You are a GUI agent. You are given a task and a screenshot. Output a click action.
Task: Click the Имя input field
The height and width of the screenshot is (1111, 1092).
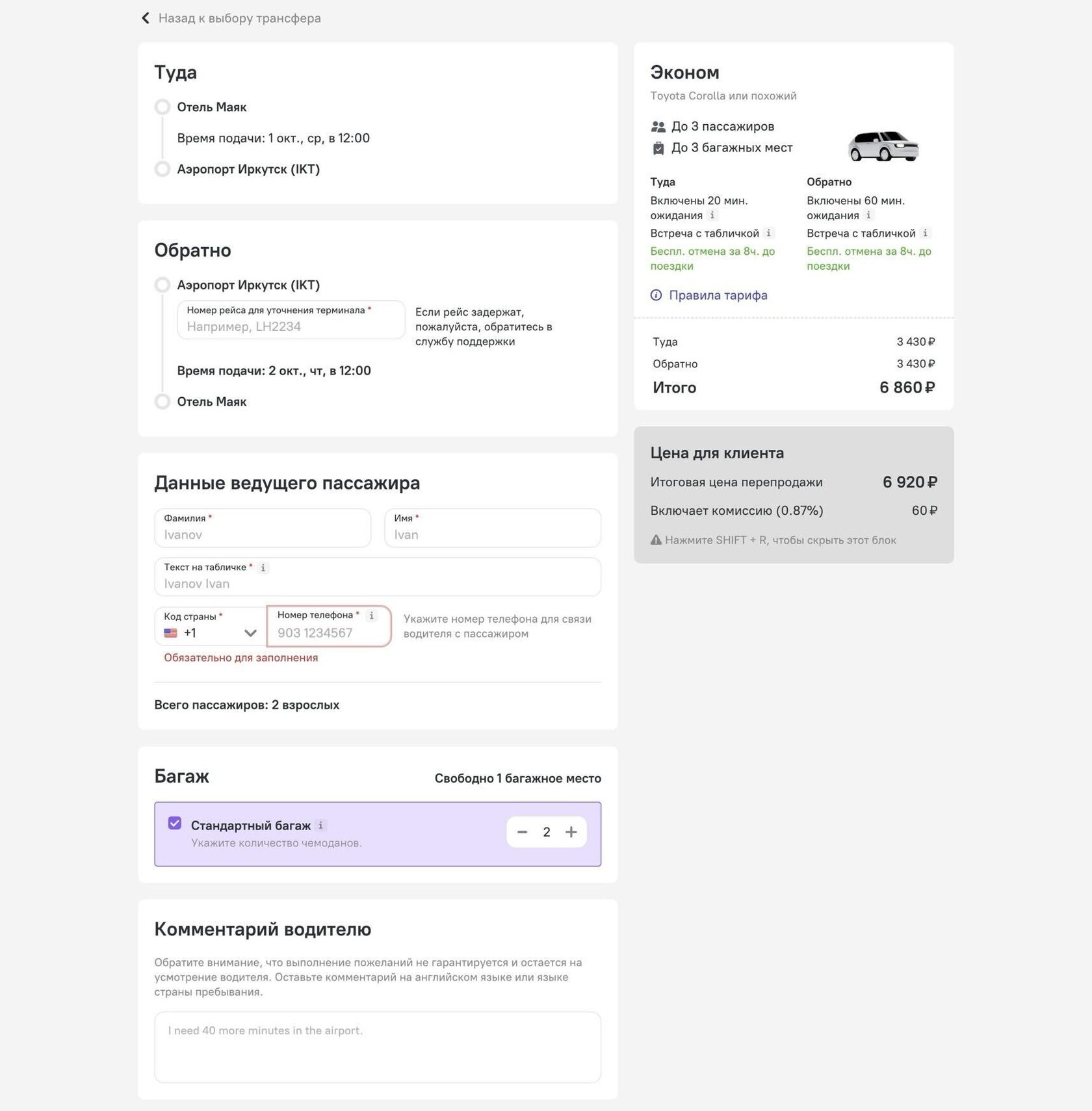[493, 528]
